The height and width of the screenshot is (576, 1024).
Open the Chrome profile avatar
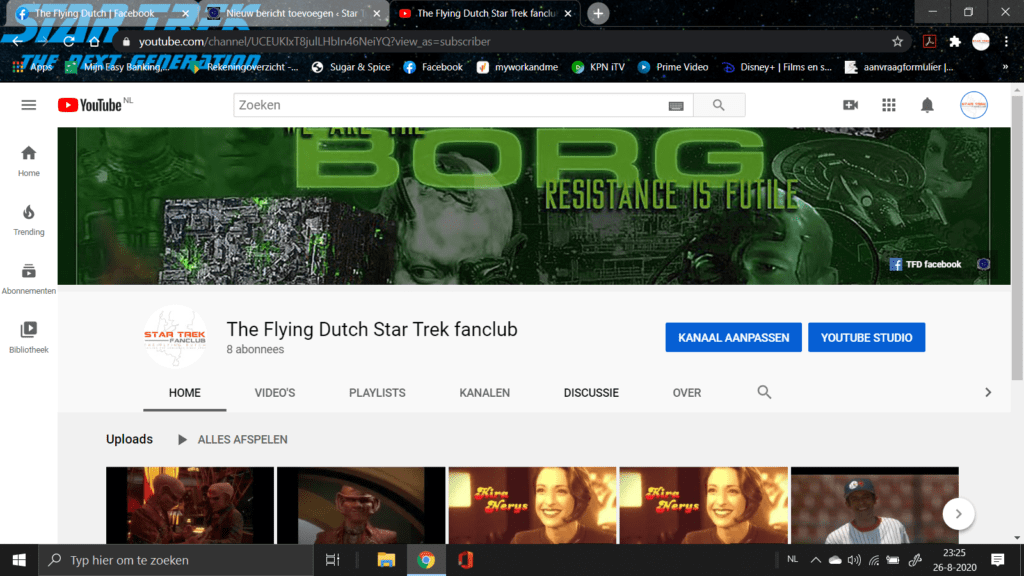tap(981, 42)
